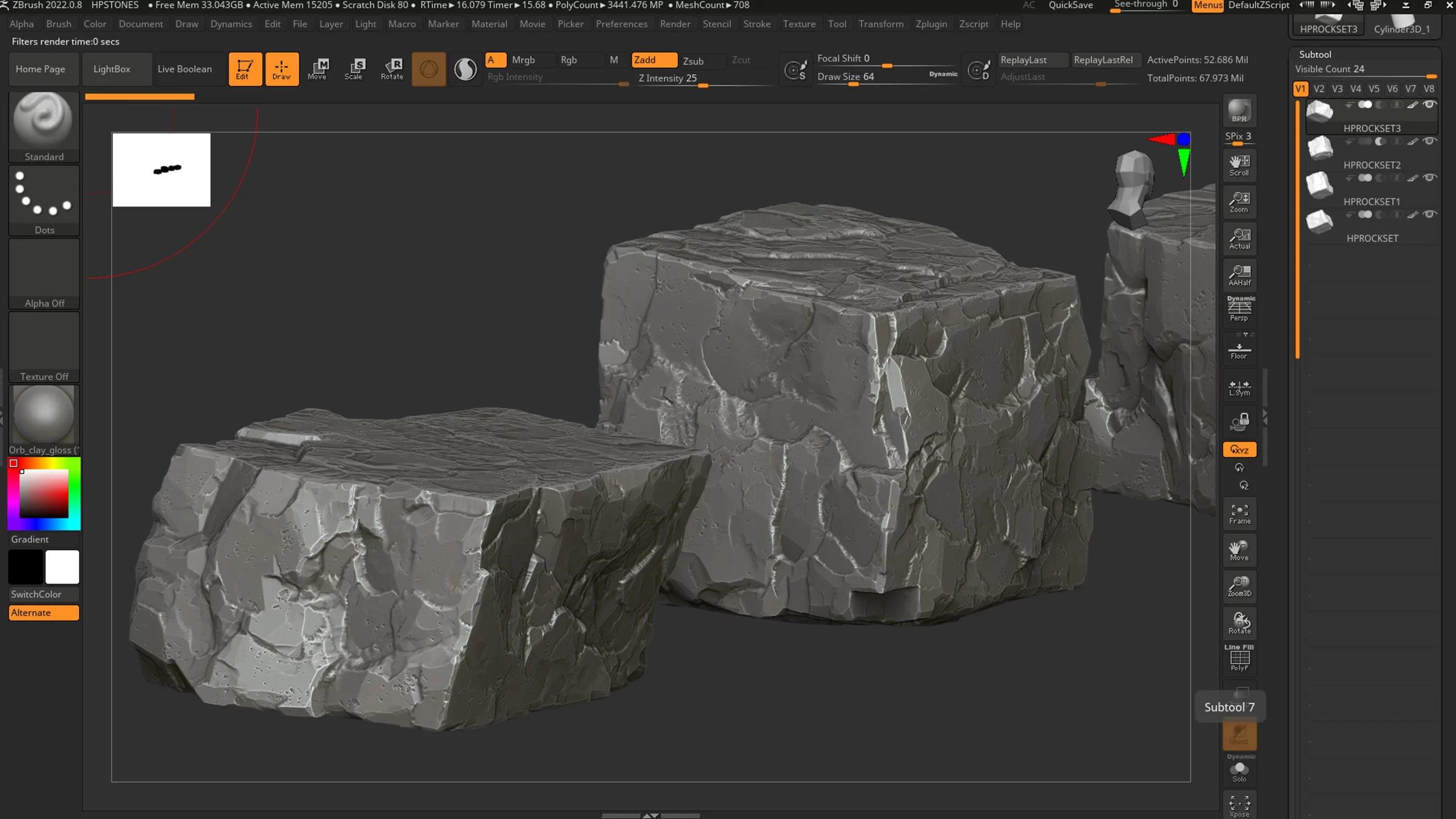Image resolution: width=1456 pixels, height=819 pixels.
Task: Hide the HPROCKSET2 subtool with eye icon
Action: (x=1429, y=141)
